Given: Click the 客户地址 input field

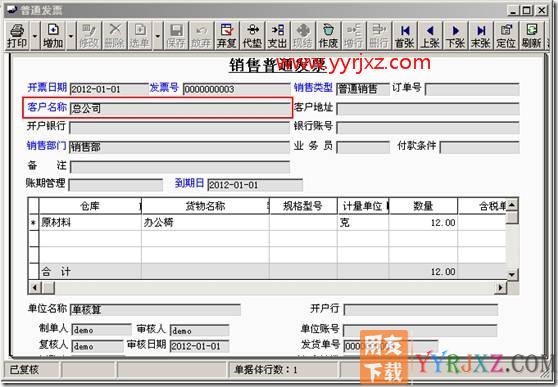Looking at the screenshot, I should click(428, 108).
